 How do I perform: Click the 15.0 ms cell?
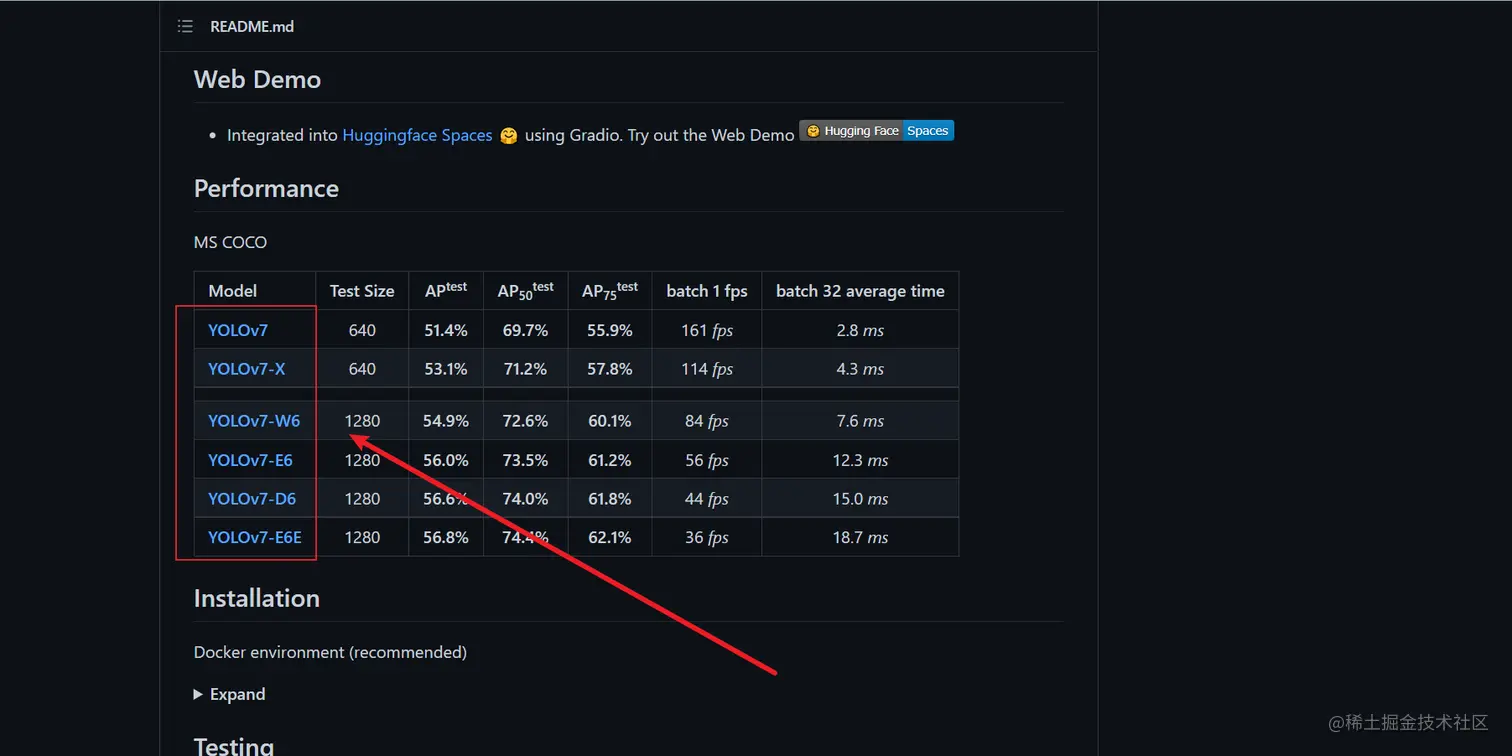[860, 499]
